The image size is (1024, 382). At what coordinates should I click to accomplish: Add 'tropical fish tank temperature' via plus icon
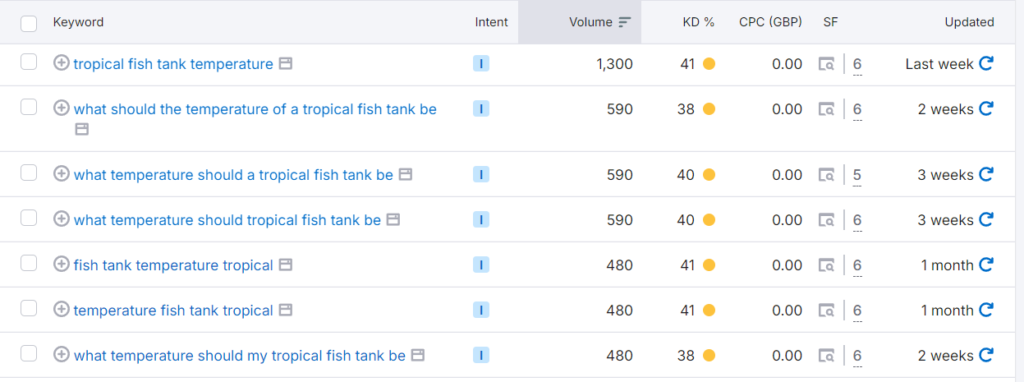click(x=61, y=63)
